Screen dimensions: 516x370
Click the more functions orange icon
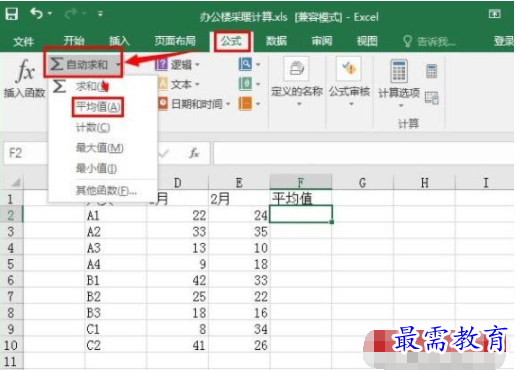coord(246,104)
